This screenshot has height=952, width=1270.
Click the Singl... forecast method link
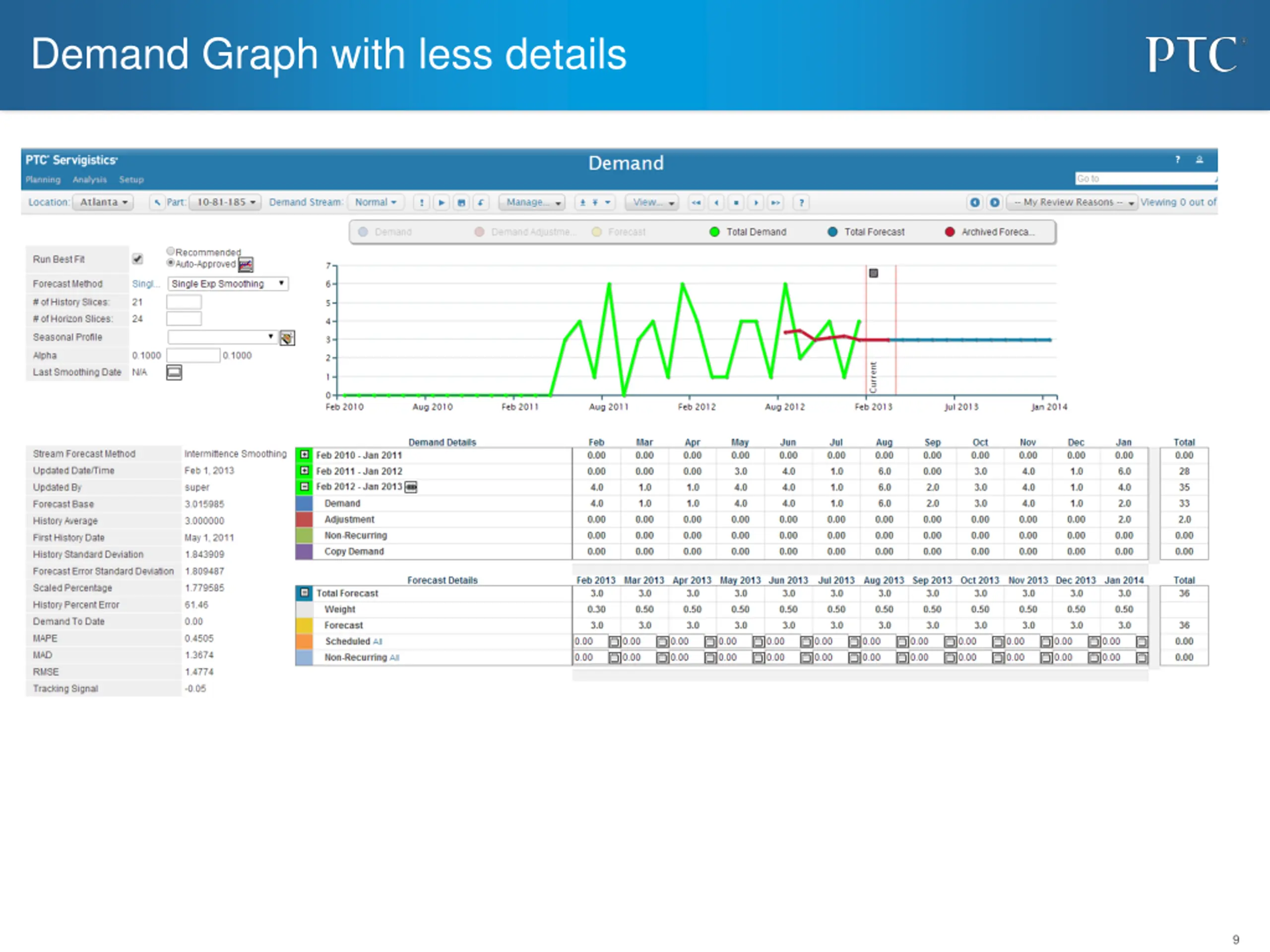click(x=146, y=284)
